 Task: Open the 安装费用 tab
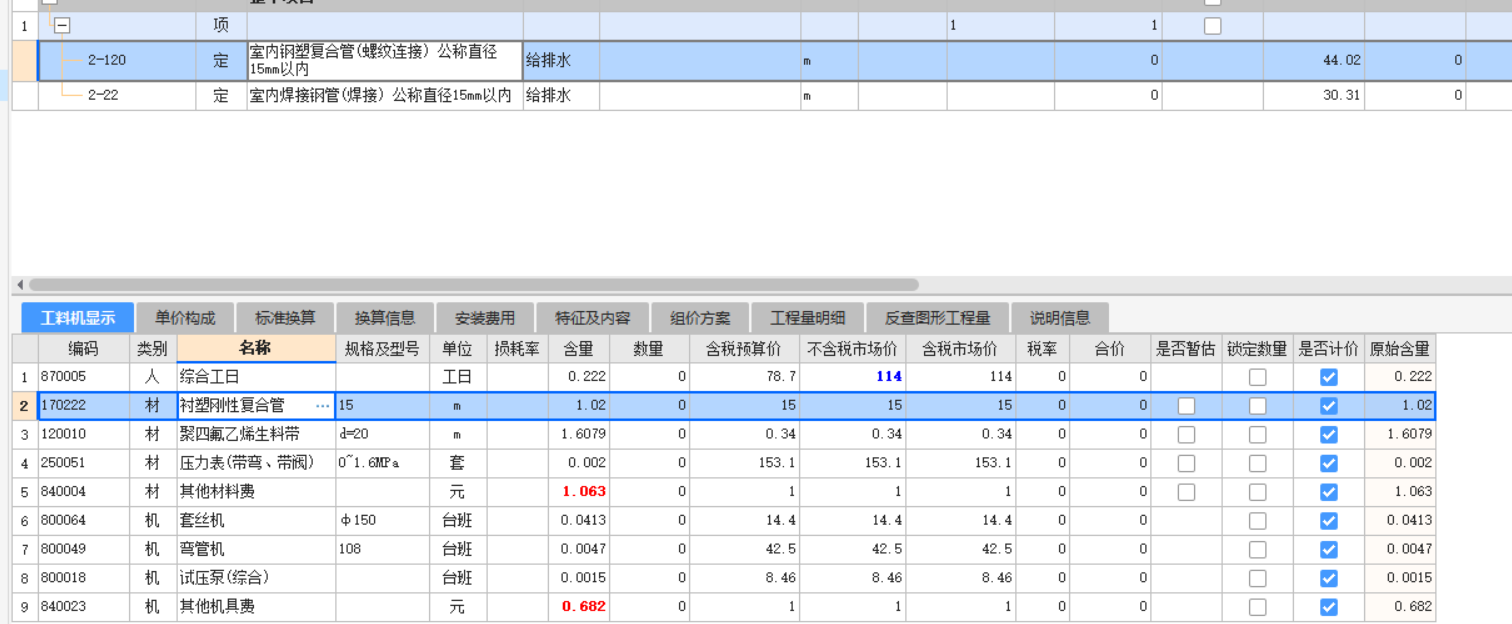485,318
